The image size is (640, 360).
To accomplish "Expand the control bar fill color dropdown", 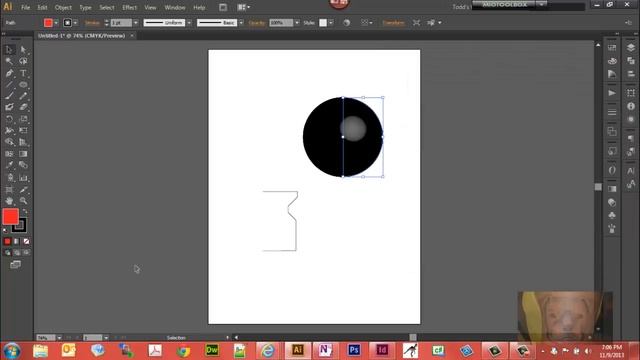I will [x=56, y=23].
